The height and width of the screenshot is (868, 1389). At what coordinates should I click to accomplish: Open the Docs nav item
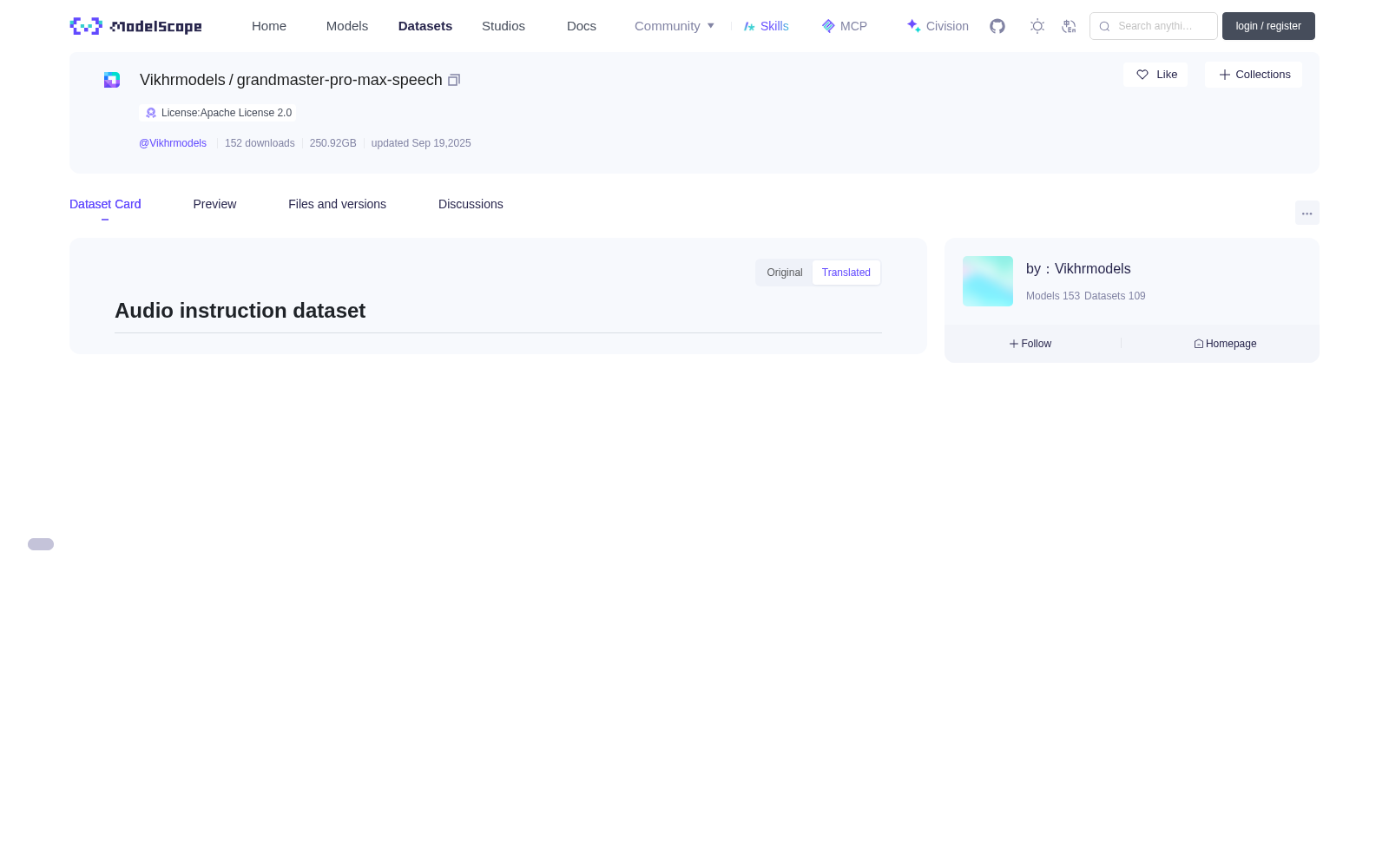(582, 26)
